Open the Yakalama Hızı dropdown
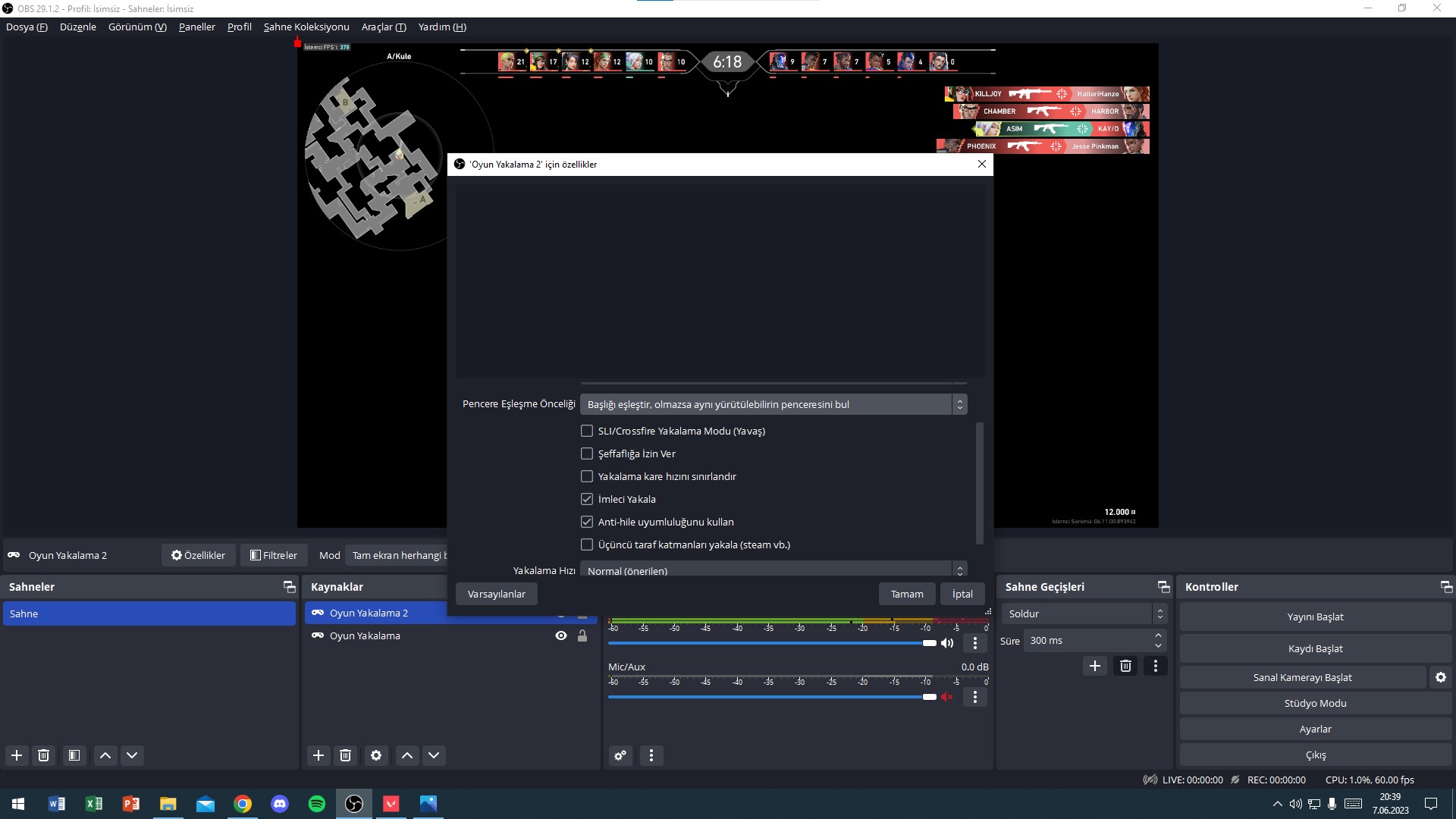1456x819 pixels. click(773, 570)
